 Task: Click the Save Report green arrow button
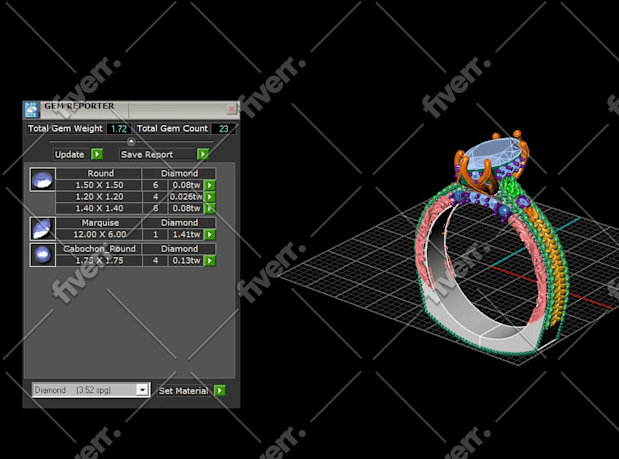[203, 154]
